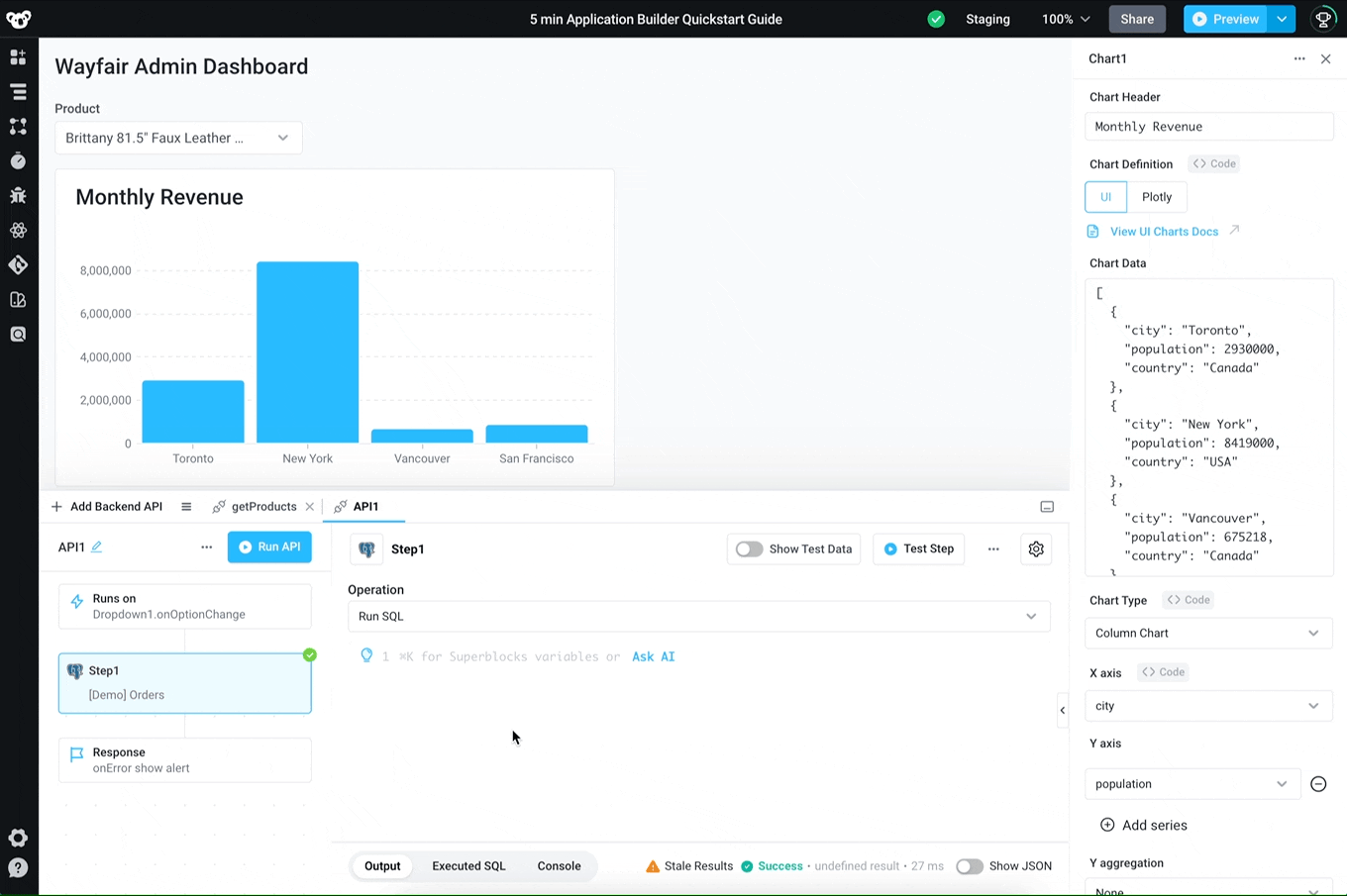The image size is (1347, 896).
Task: Click the Run API button
Action: [x=269, y=547]
